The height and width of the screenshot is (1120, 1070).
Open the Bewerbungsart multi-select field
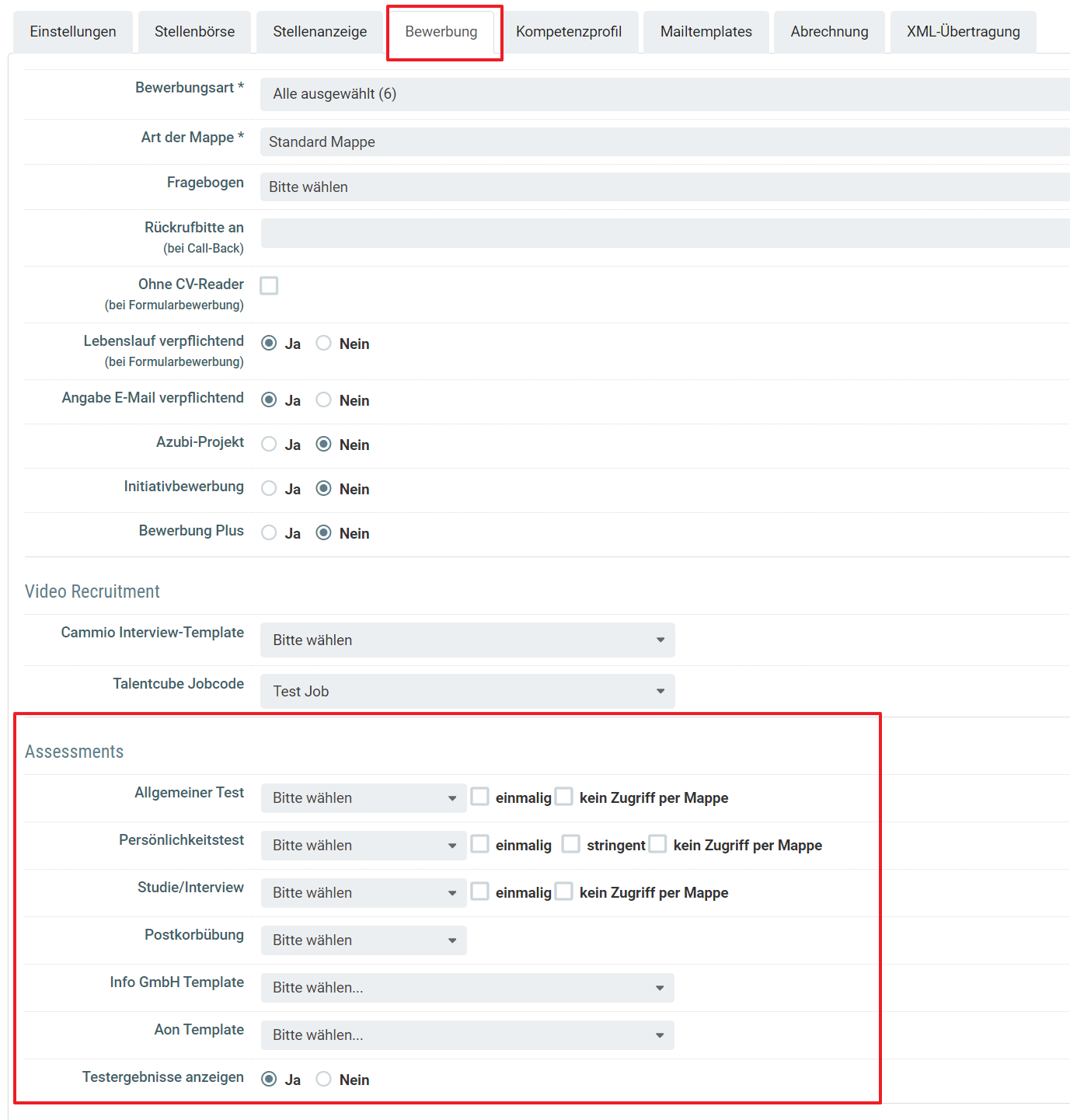[x=665, y=94]
